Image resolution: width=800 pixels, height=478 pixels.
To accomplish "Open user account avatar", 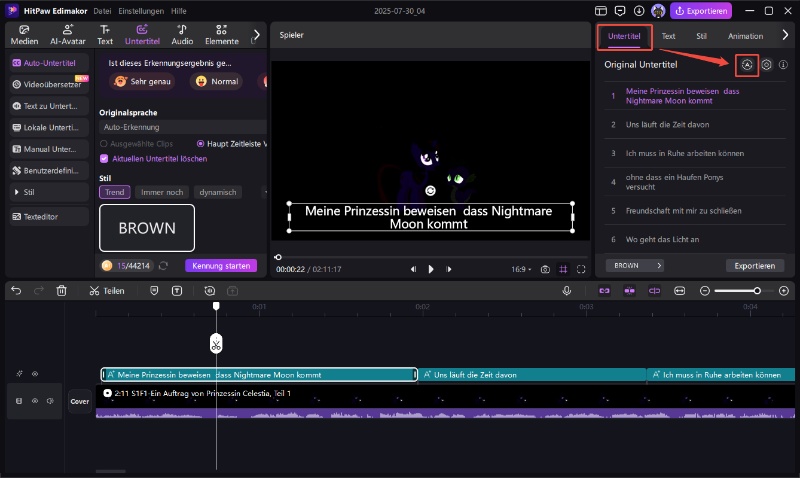I will coord(658,11).
